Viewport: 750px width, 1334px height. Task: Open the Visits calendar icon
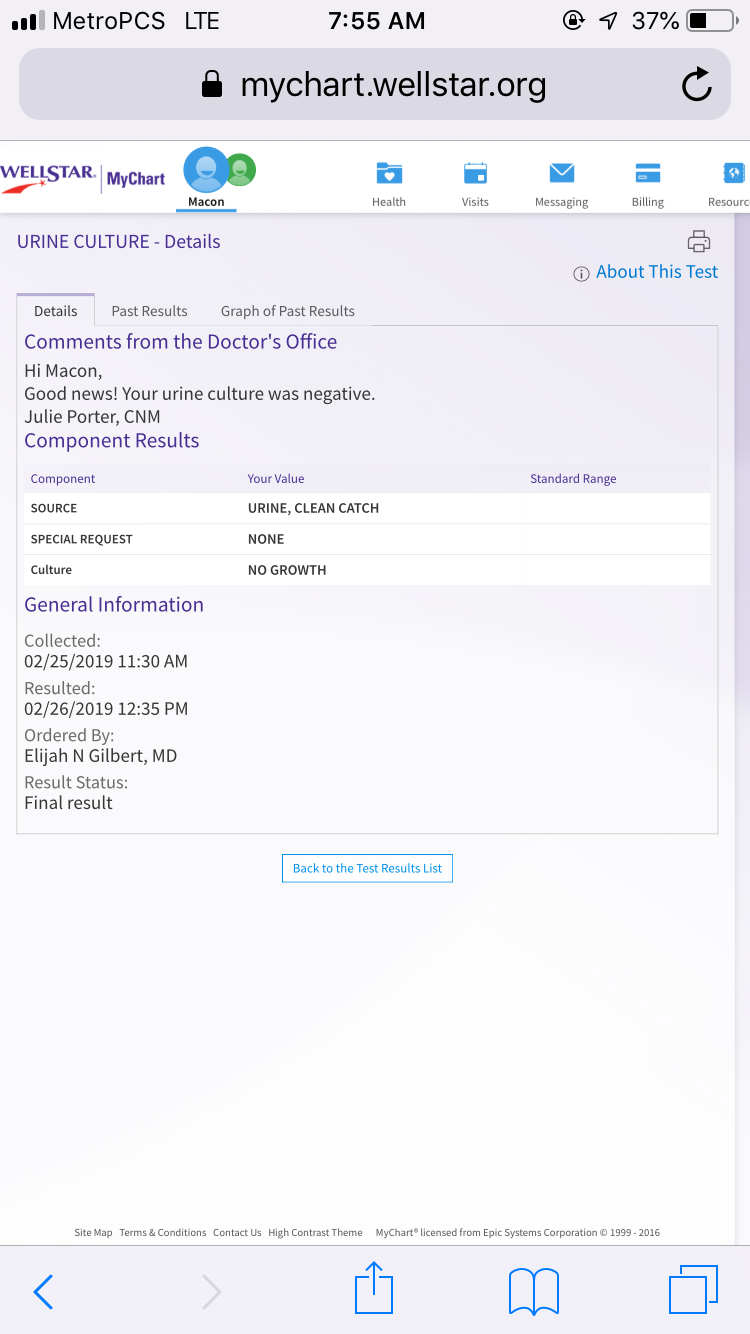pos(475,174)
